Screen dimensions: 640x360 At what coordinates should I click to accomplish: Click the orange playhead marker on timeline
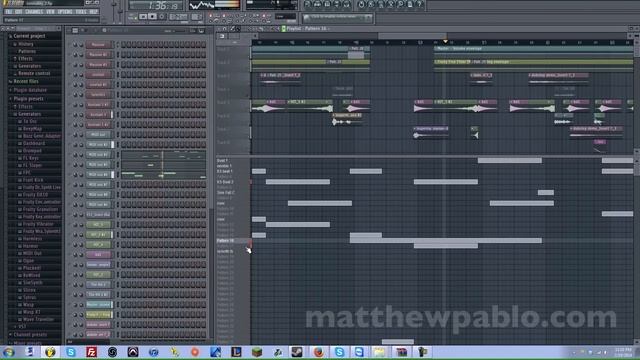coord(445,42)
